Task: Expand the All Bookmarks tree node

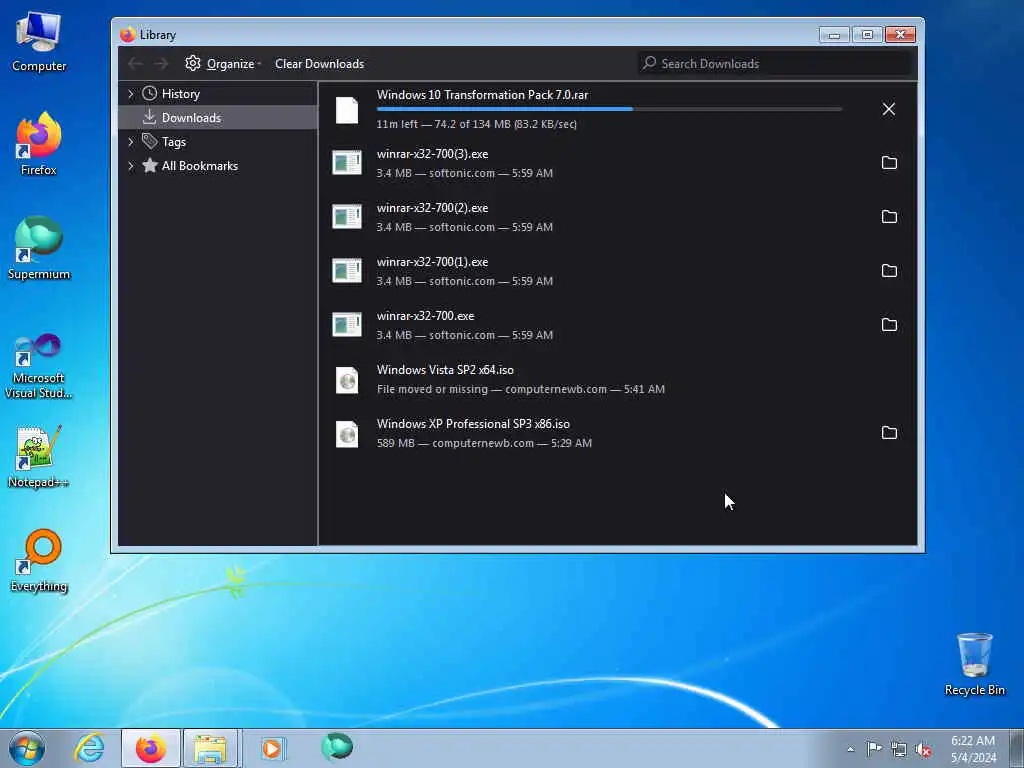Action: click(x=131, y=166)
